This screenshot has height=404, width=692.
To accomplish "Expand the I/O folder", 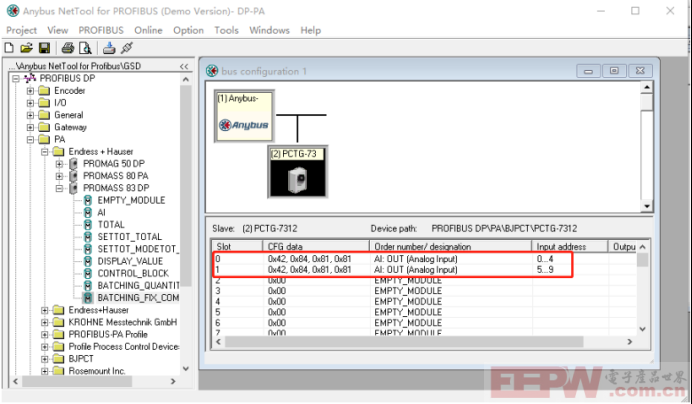I will point(30,103).
